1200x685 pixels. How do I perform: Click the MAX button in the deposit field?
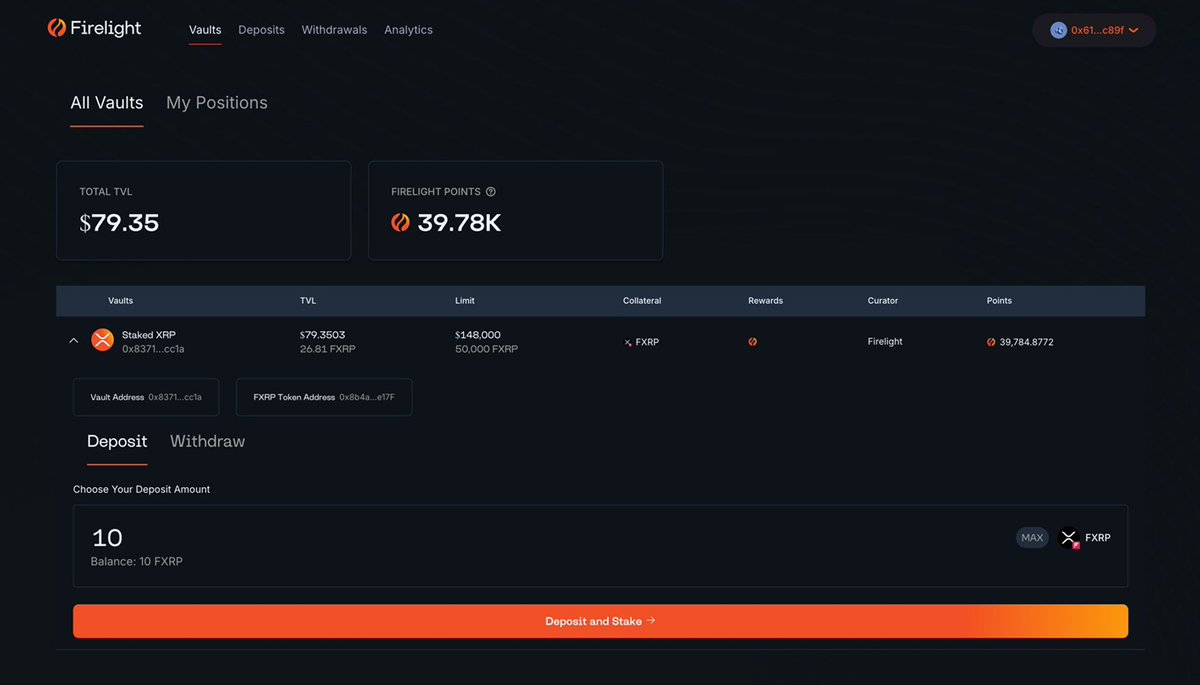click(x=1032, y=537)
